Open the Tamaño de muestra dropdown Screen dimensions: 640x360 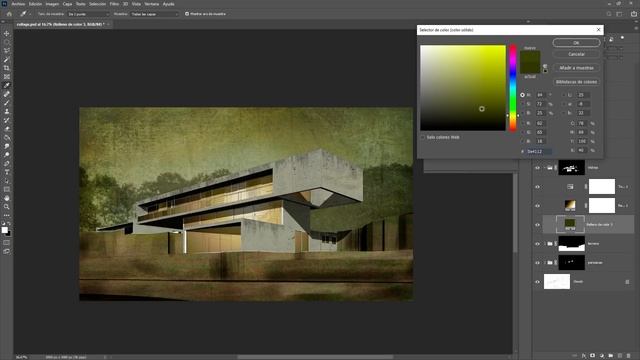click(89, 14)
